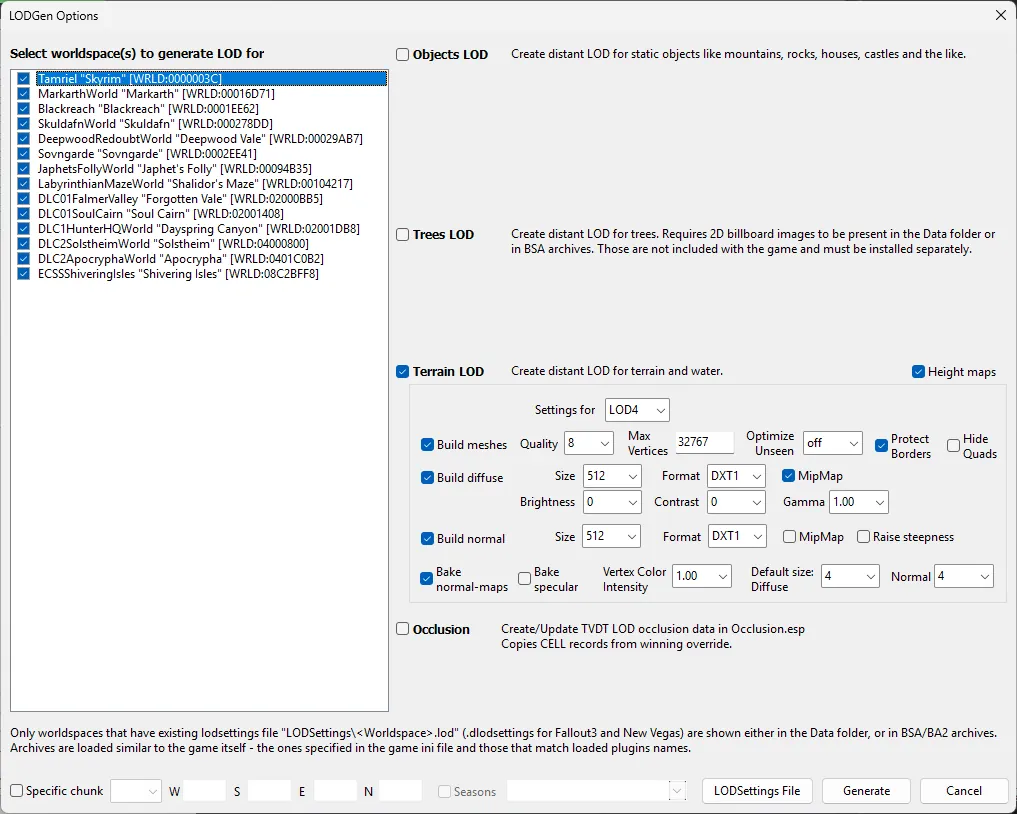The width and height of the screenshot is (1017, 814).
Task: Enable the Occlusion checkbox
Action: click(x=403, y=629)
